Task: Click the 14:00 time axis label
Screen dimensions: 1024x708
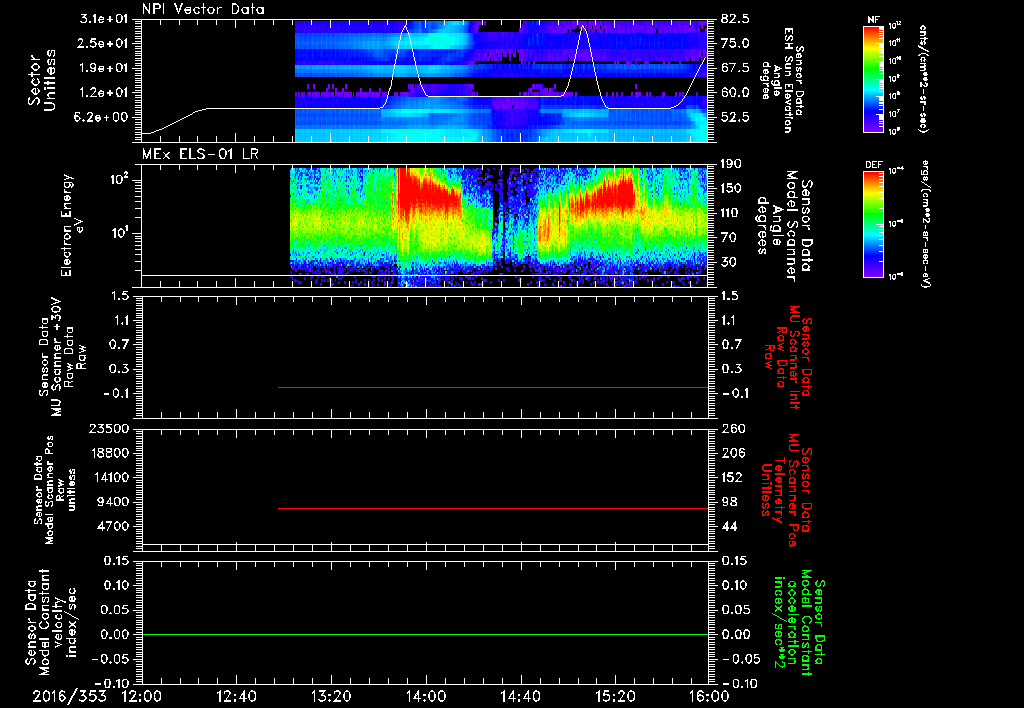Action: pyautogui.click(x=426, y=696)
